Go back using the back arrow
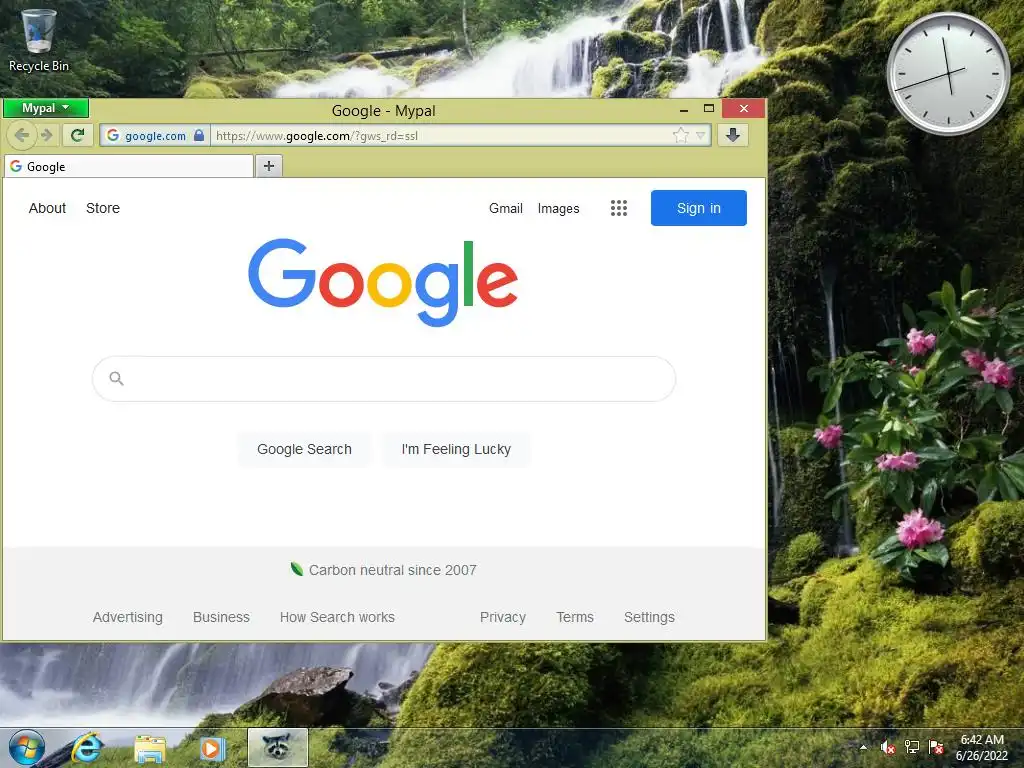The image size is (1024, 768). (x=22, y=135)
